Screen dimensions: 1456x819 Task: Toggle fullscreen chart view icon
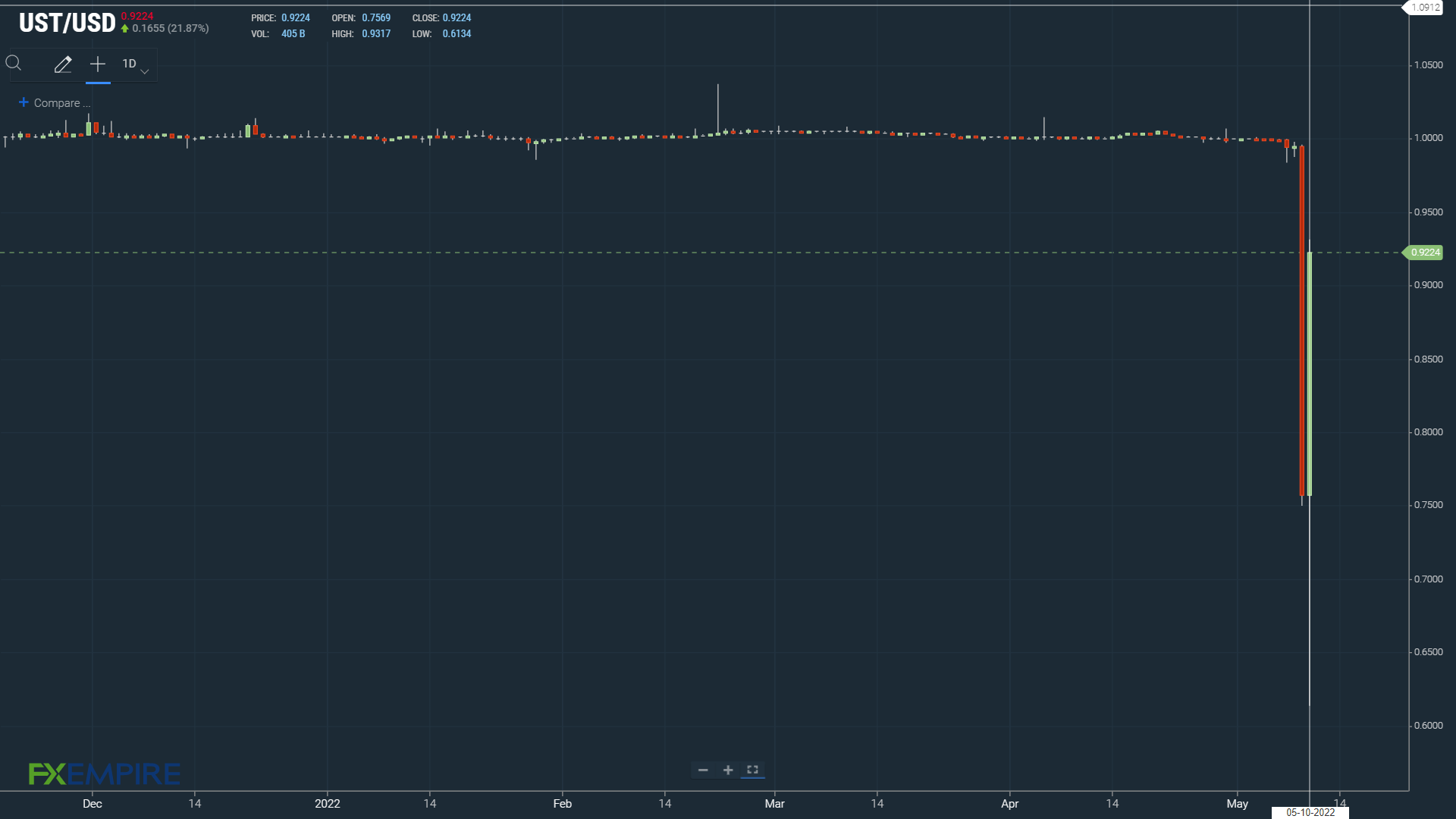tap(752, 770)
